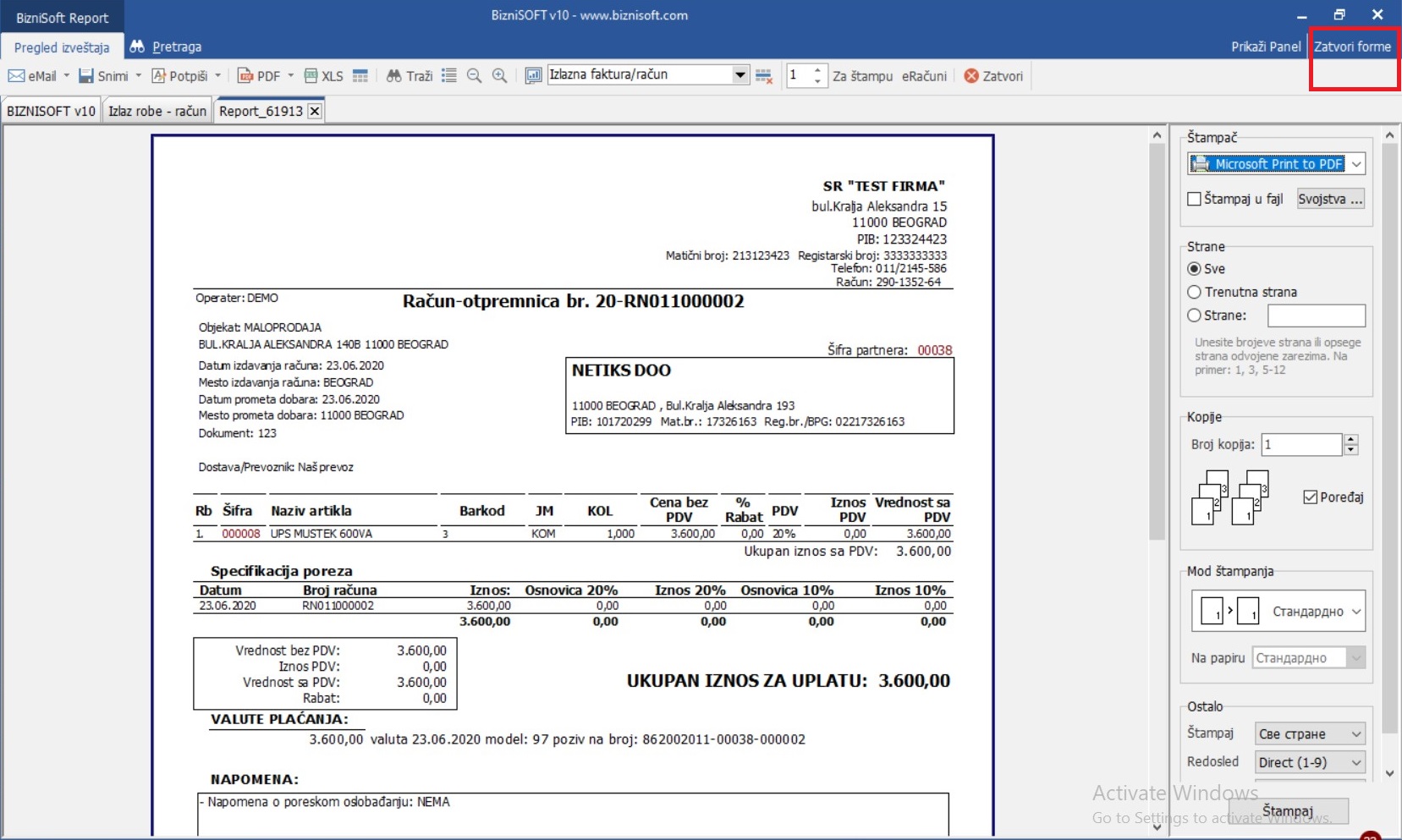Click the list outline icon beside Traži
Viewport: 1402px width, 840px height.
pos(449,76)
